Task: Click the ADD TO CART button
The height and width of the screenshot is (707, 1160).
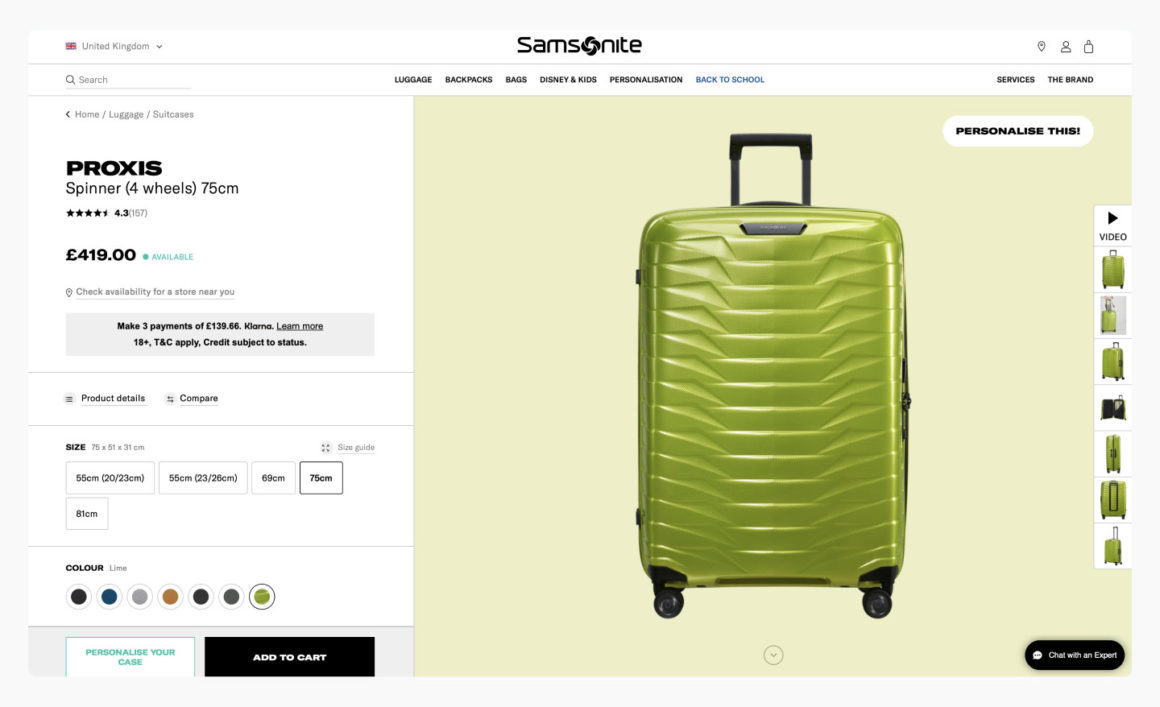Action: coord(289,656)
